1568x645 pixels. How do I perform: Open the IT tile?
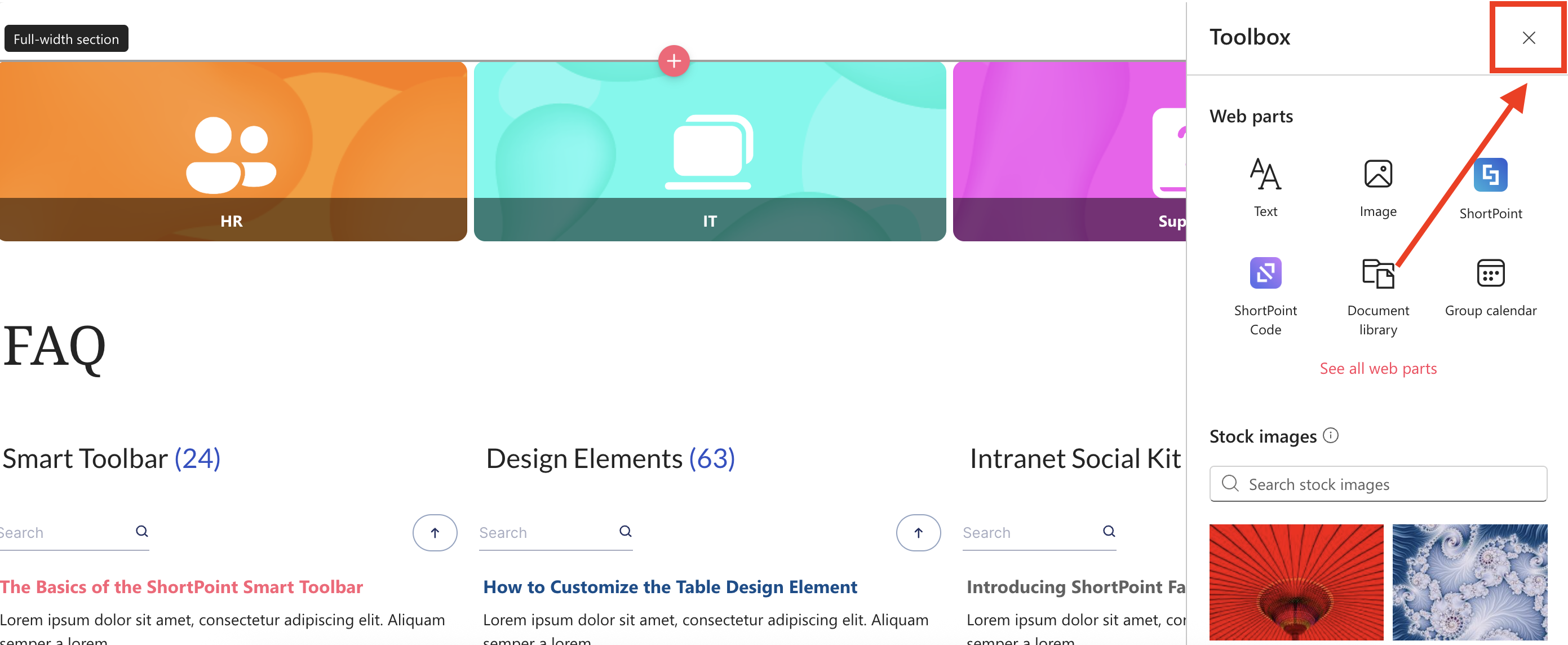pos(709,152)
